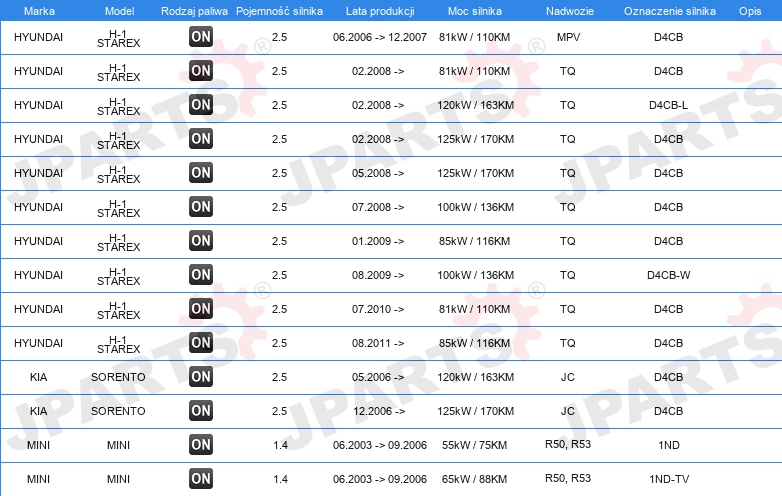
Task: Click the Lata produkcji header
Action: click(380, 11)
